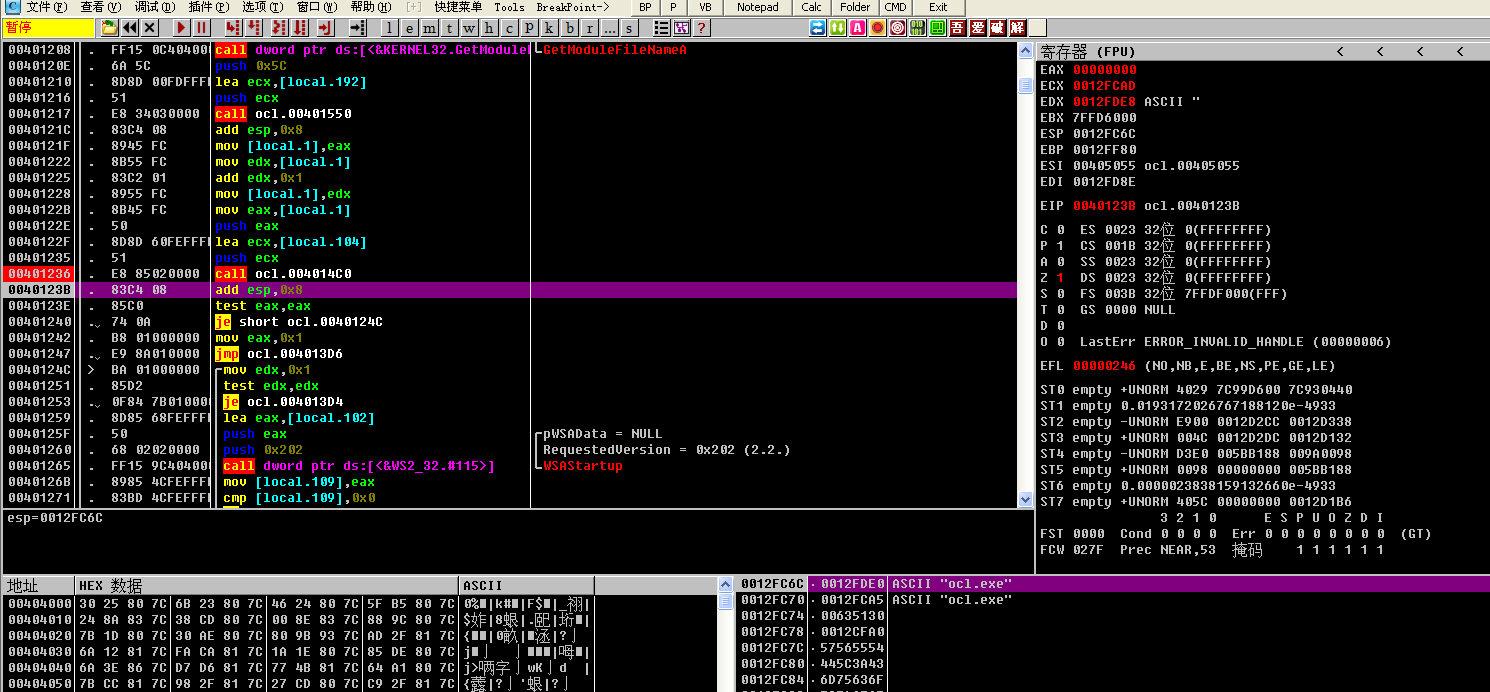Open the 快捷菜单 menu
This screenshot has width=1490, height=692.
point(458,7)
